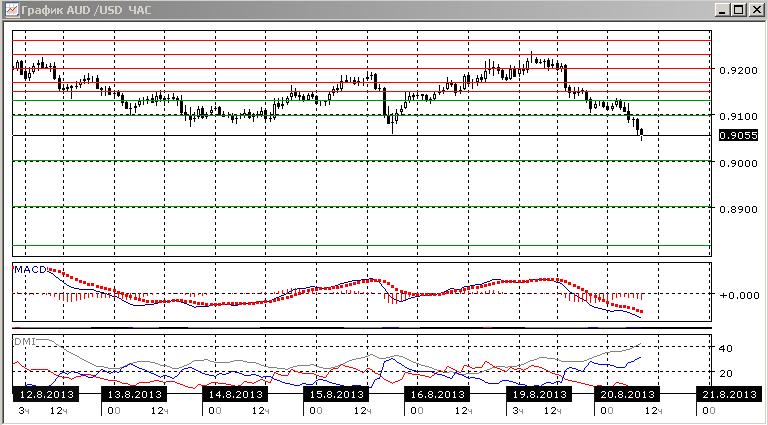Close the AUD/USD chart window
The image size is (768, 425).
(x=756, y=10)
